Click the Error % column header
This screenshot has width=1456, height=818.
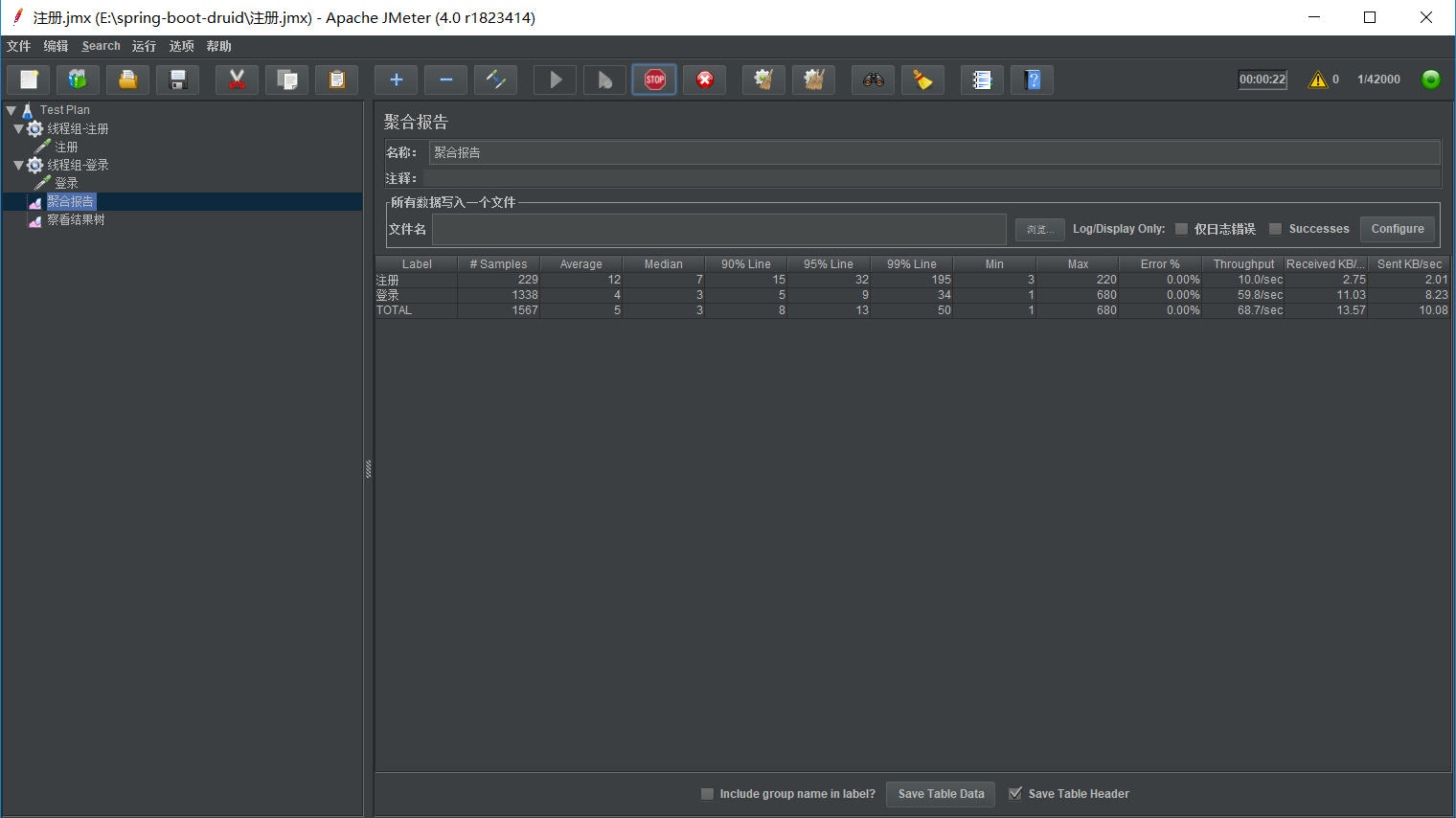(x=1160, y=264)
